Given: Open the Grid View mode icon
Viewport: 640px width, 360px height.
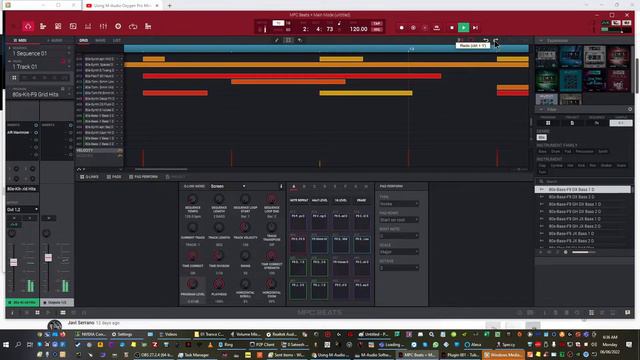Looking at the screenshot, I should coord(58,27).
